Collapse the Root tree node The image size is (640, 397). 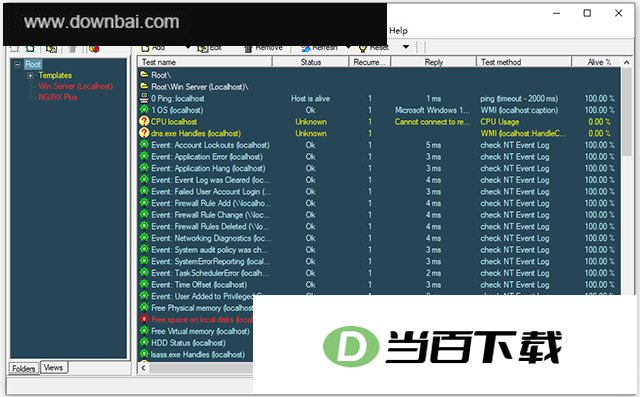[18, 64]
